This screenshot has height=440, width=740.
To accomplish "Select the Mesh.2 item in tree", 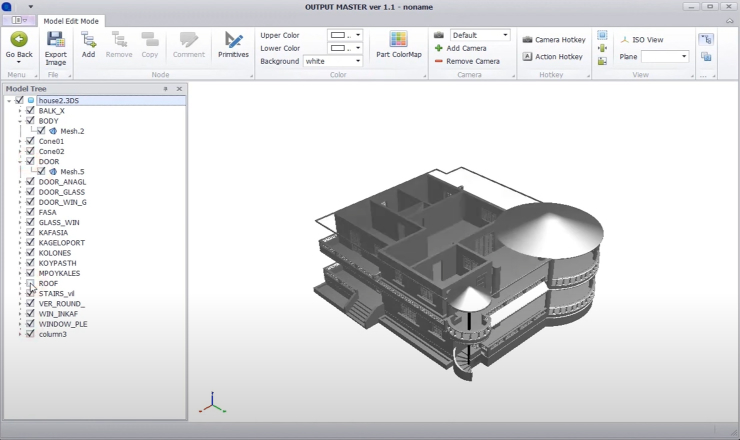I will 71,131.
